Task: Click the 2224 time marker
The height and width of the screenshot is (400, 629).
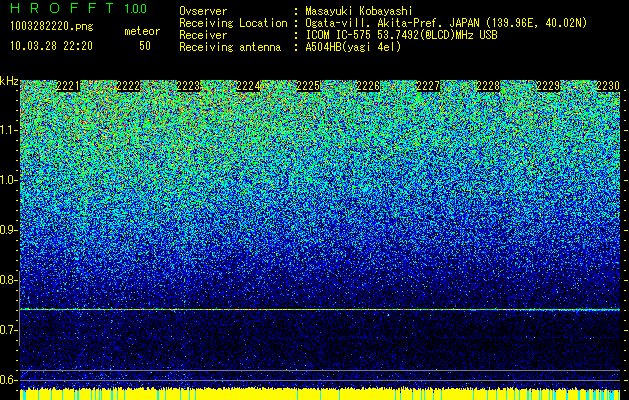Action: [248, 86]
